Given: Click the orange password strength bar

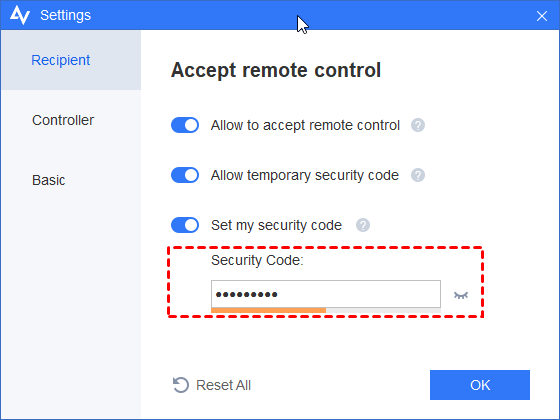Looking at the screenshot, I should [x=269, y=310].
